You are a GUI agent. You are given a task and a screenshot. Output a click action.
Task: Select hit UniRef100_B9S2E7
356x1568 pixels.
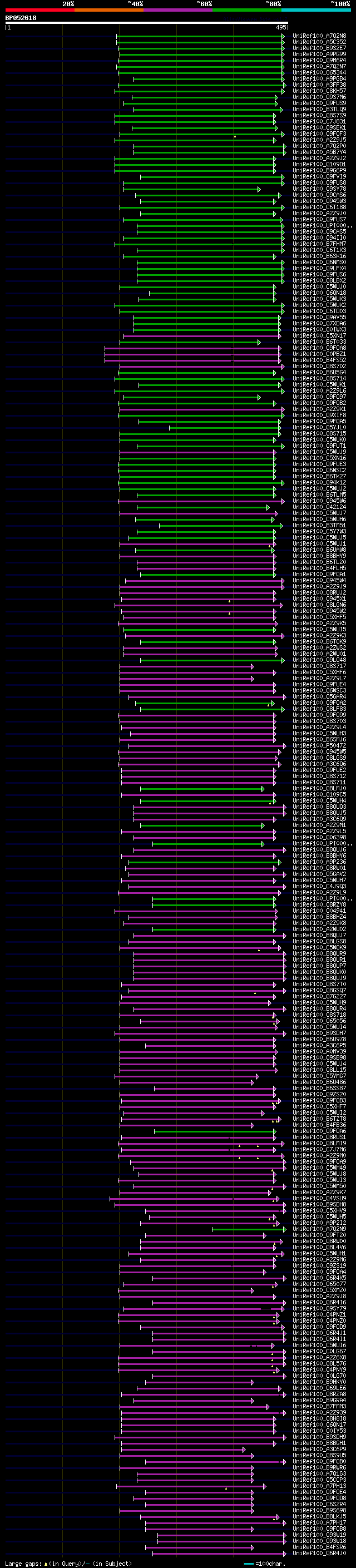point(319,48)
